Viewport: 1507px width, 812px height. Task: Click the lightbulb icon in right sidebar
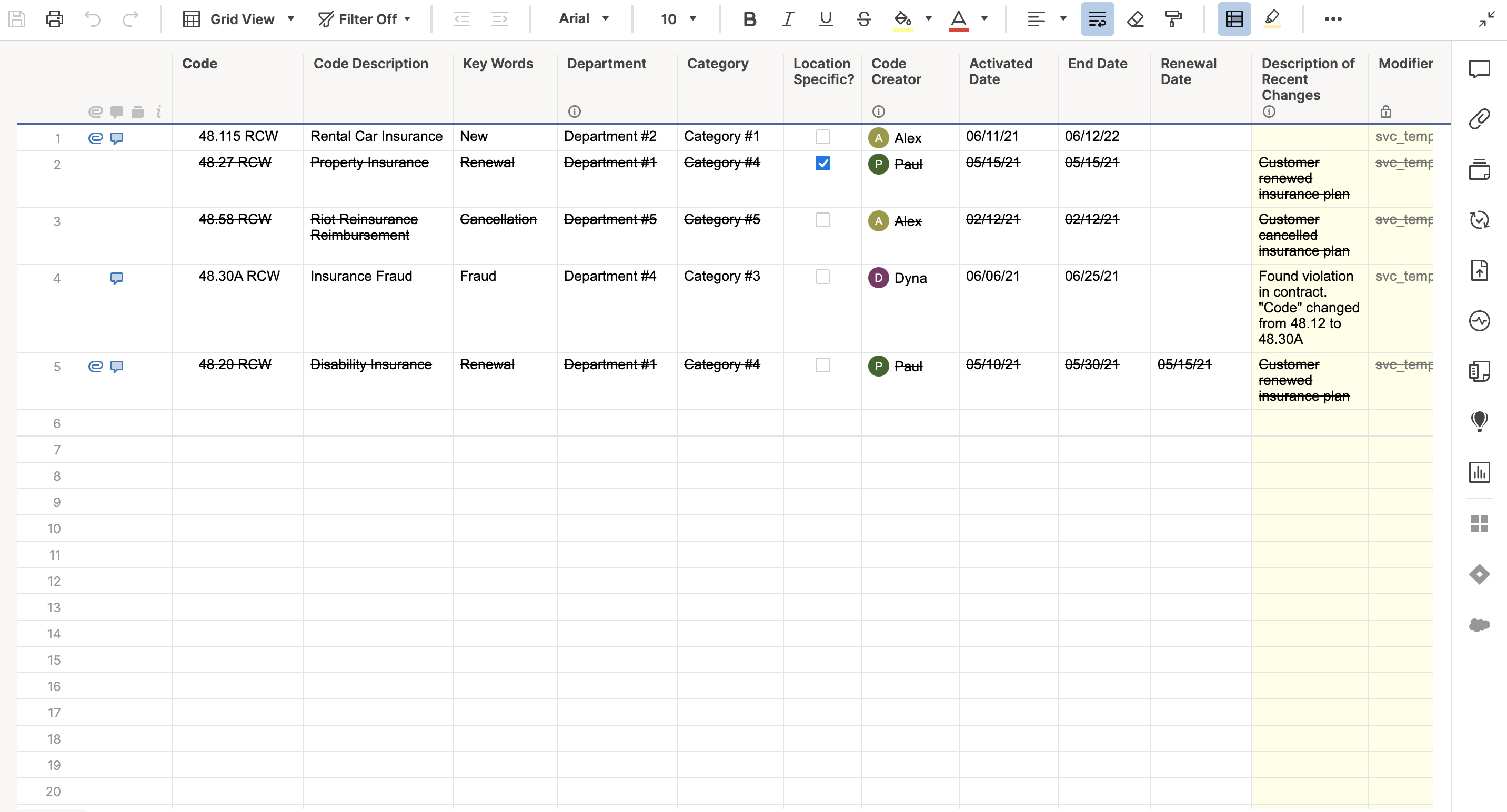coord(1479,421)
